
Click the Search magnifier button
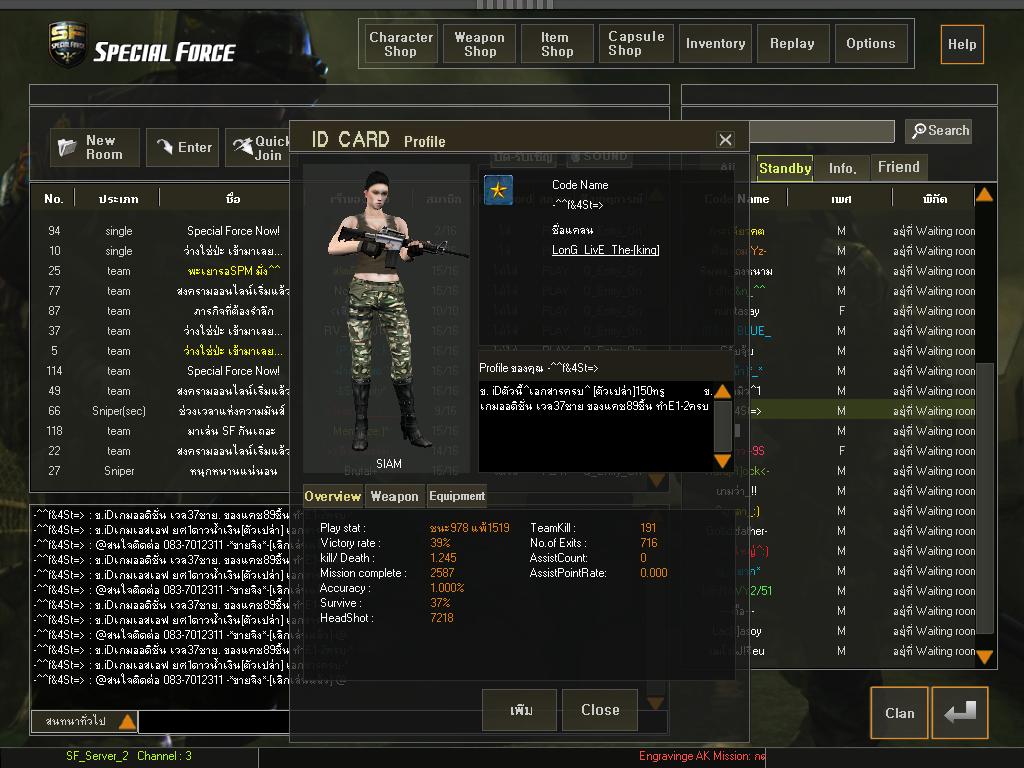click(x=940, y=131)
